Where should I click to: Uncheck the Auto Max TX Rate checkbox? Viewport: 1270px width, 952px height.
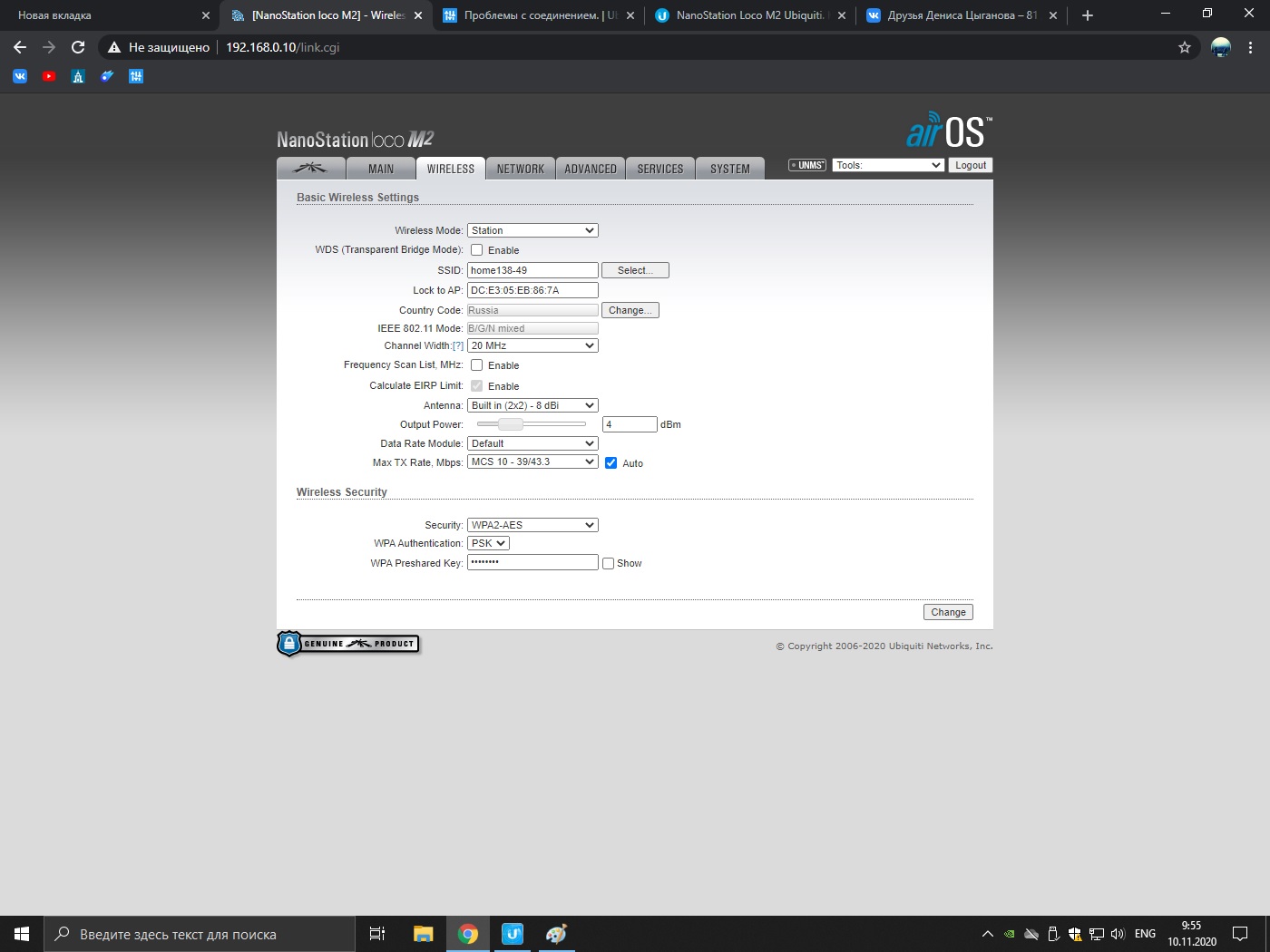point(611,463)
